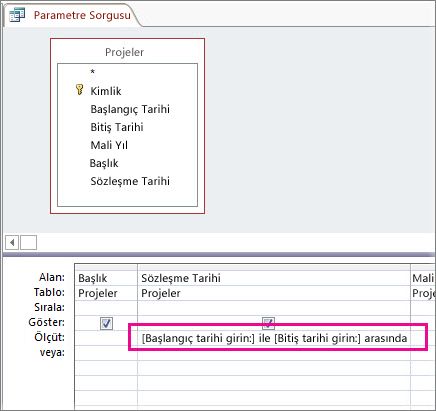Viewport: 436px width, 411px height.
Task: Click Projeler table cell under Başlık
Action: (106, 293)
